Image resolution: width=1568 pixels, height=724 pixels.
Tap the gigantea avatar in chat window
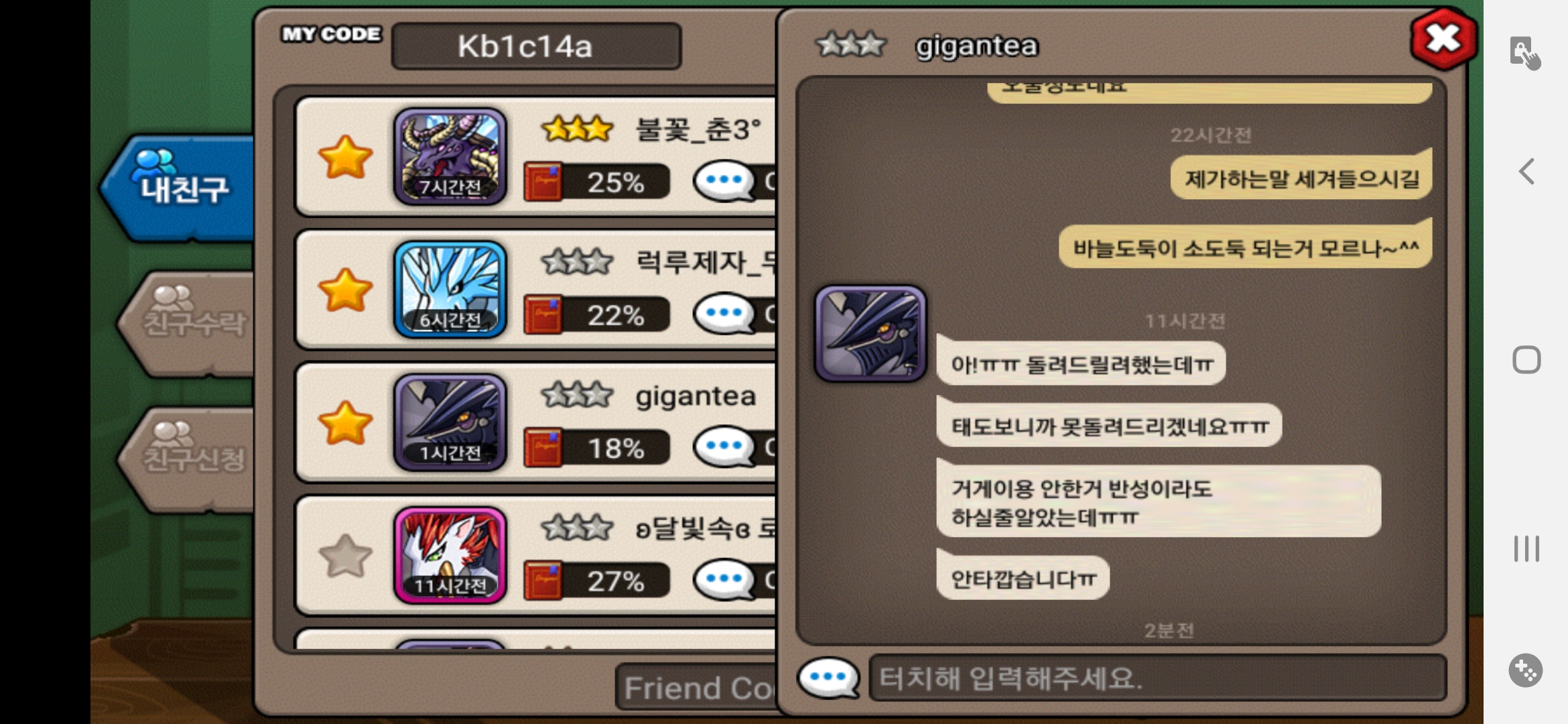click(870, 333)
